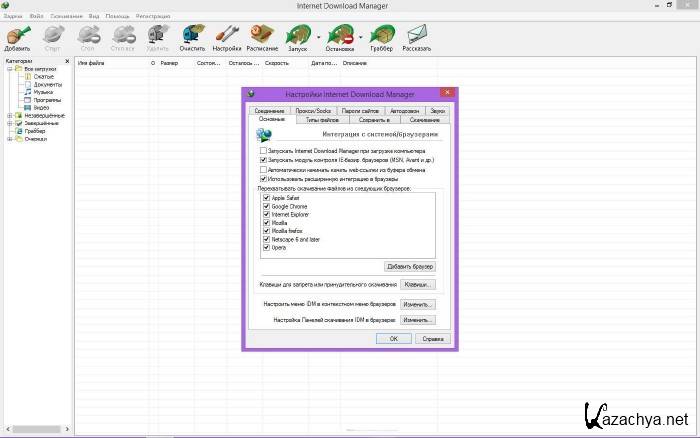Click the Рассказать envelope icon
The width and height of the screenshot is (700, 438).
pos(417,37)
